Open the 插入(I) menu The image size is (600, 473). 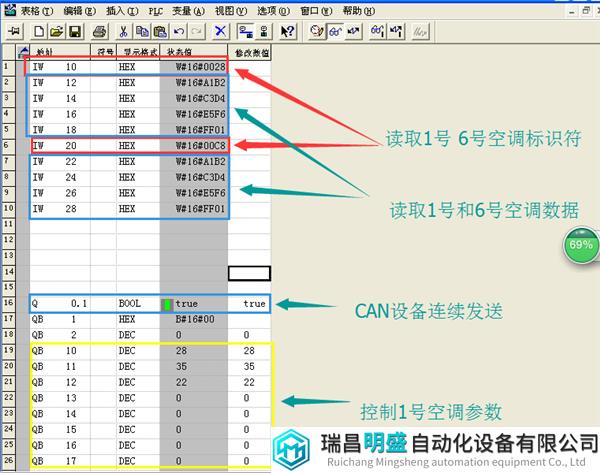click(x=122, y=11)
